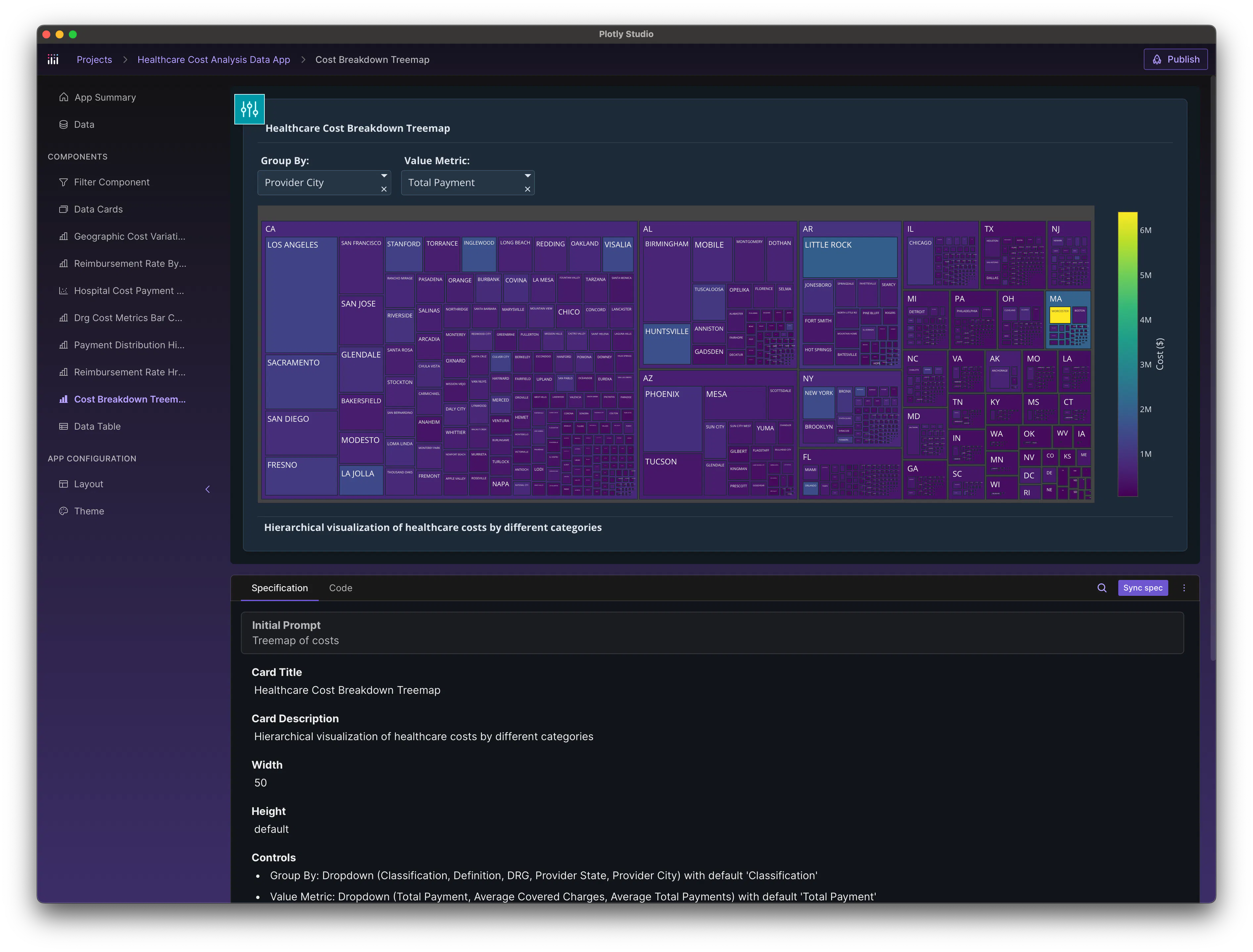Click the Plotly Studio logo icon
Viewport: 1253px width, 952px height.
coord(53,60)
